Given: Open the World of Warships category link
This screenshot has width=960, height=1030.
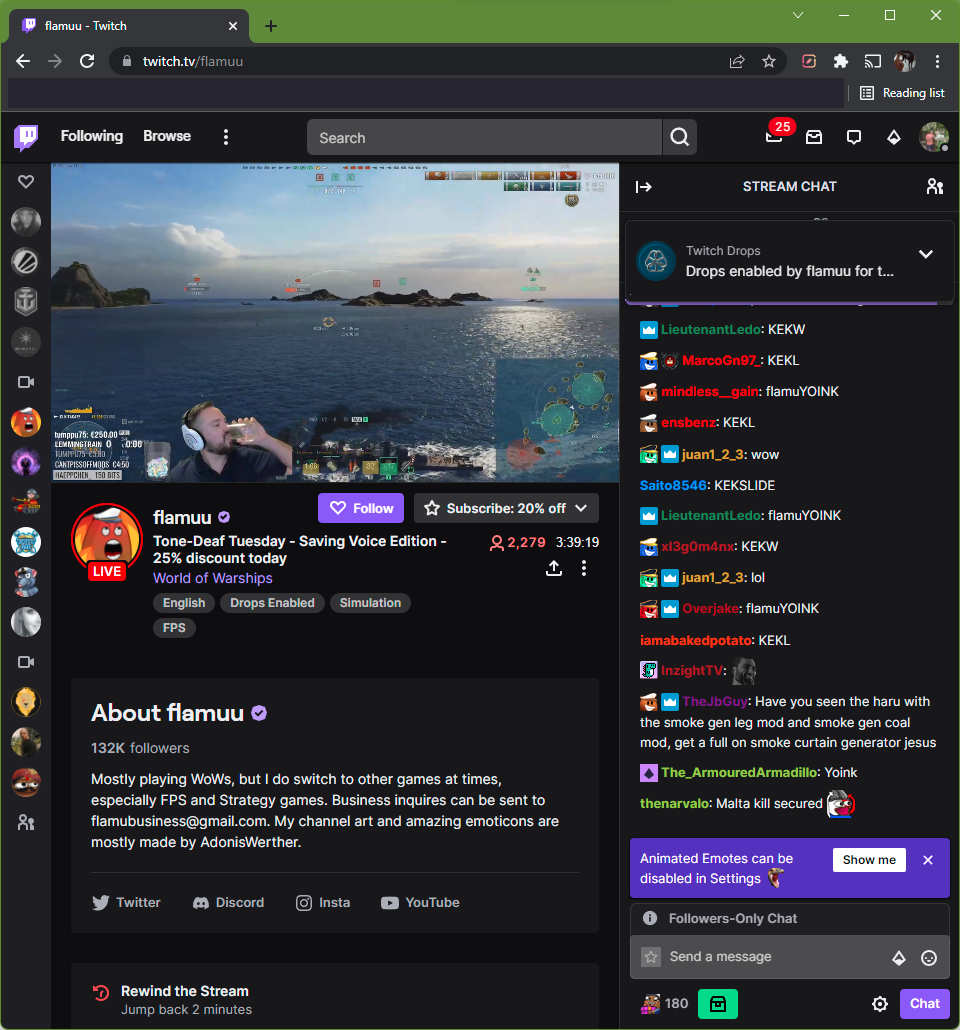Looking at the screenshot, I should click(213, 578).
